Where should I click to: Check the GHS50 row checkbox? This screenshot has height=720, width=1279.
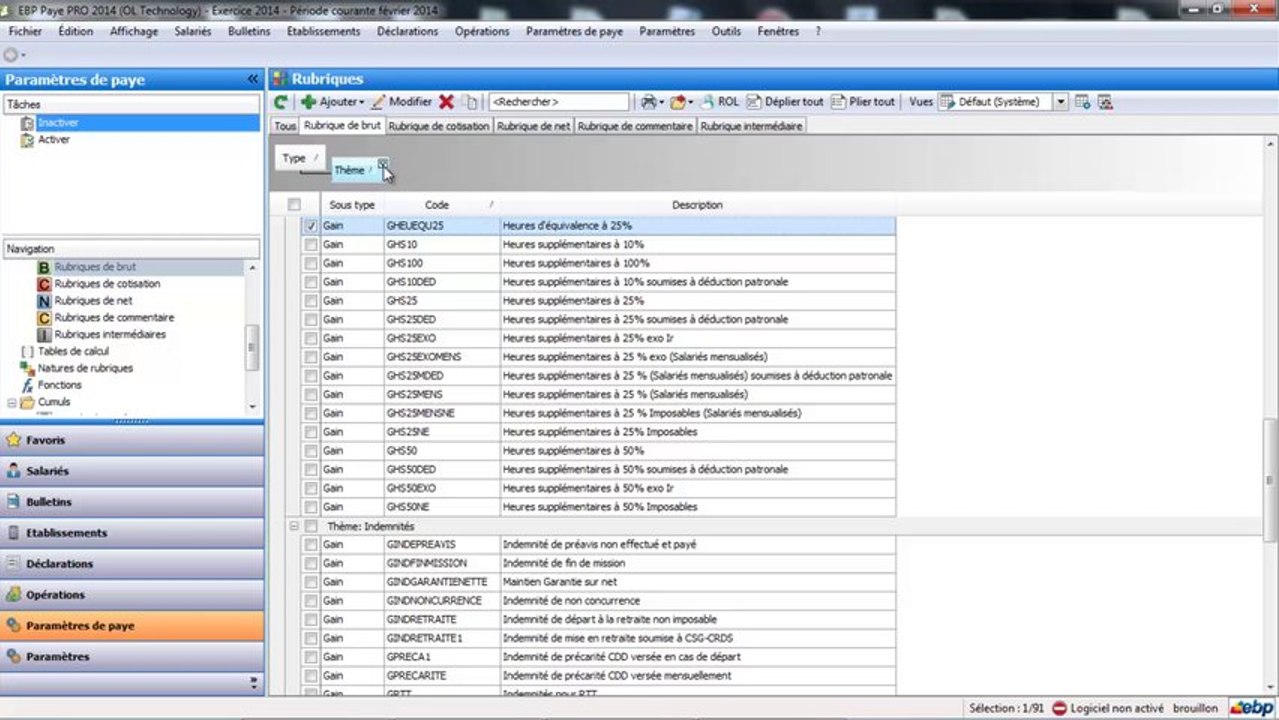(311, 451)
